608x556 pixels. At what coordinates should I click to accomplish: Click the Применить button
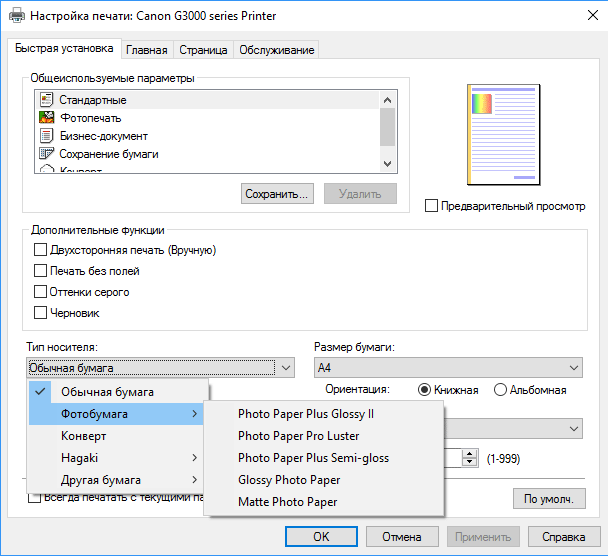click(483, 537)
